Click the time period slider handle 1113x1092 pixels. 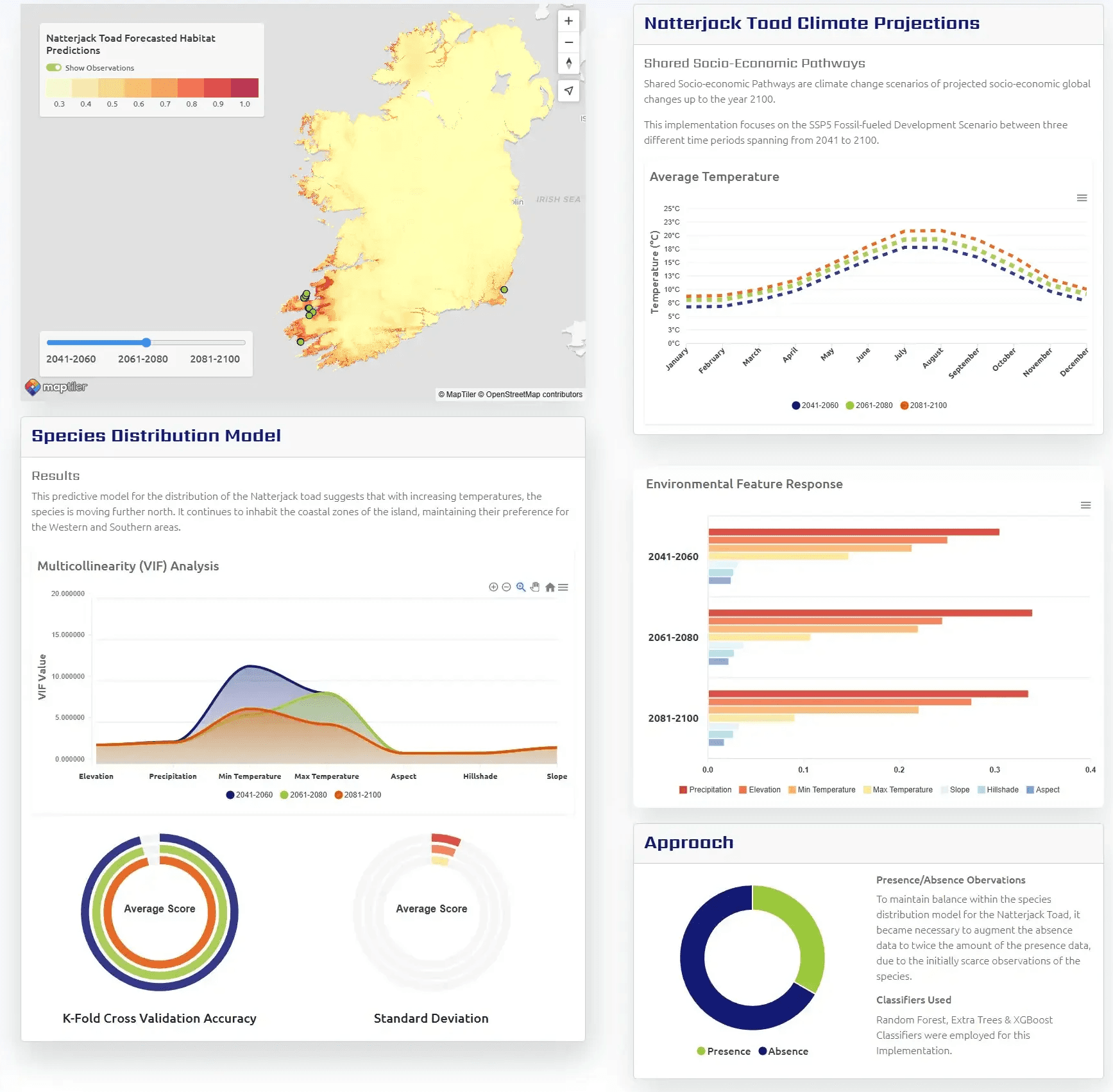[x=146, y=343]
